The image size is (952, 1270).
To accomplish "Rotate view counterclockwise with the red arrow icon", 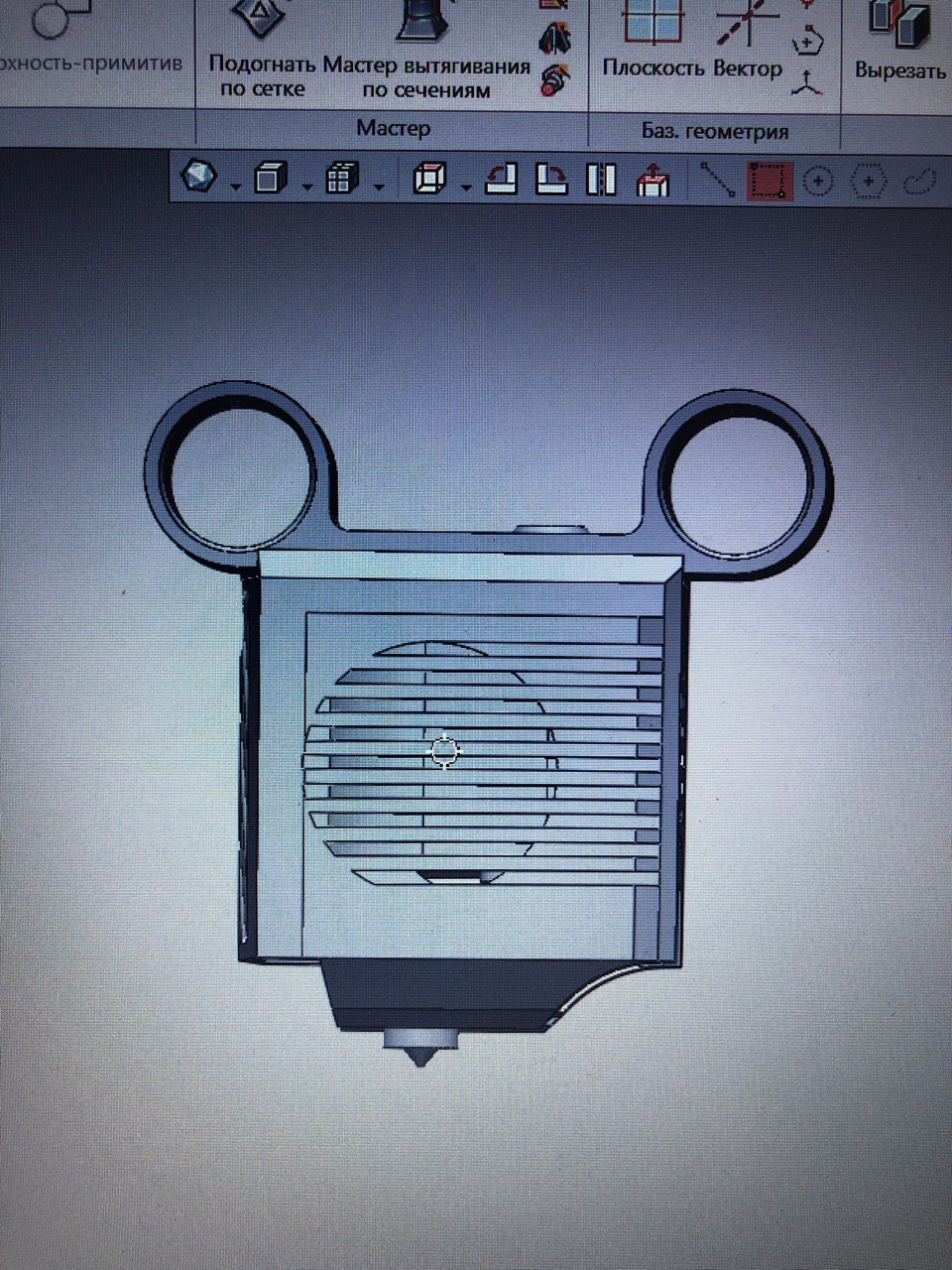I will 502,180.
